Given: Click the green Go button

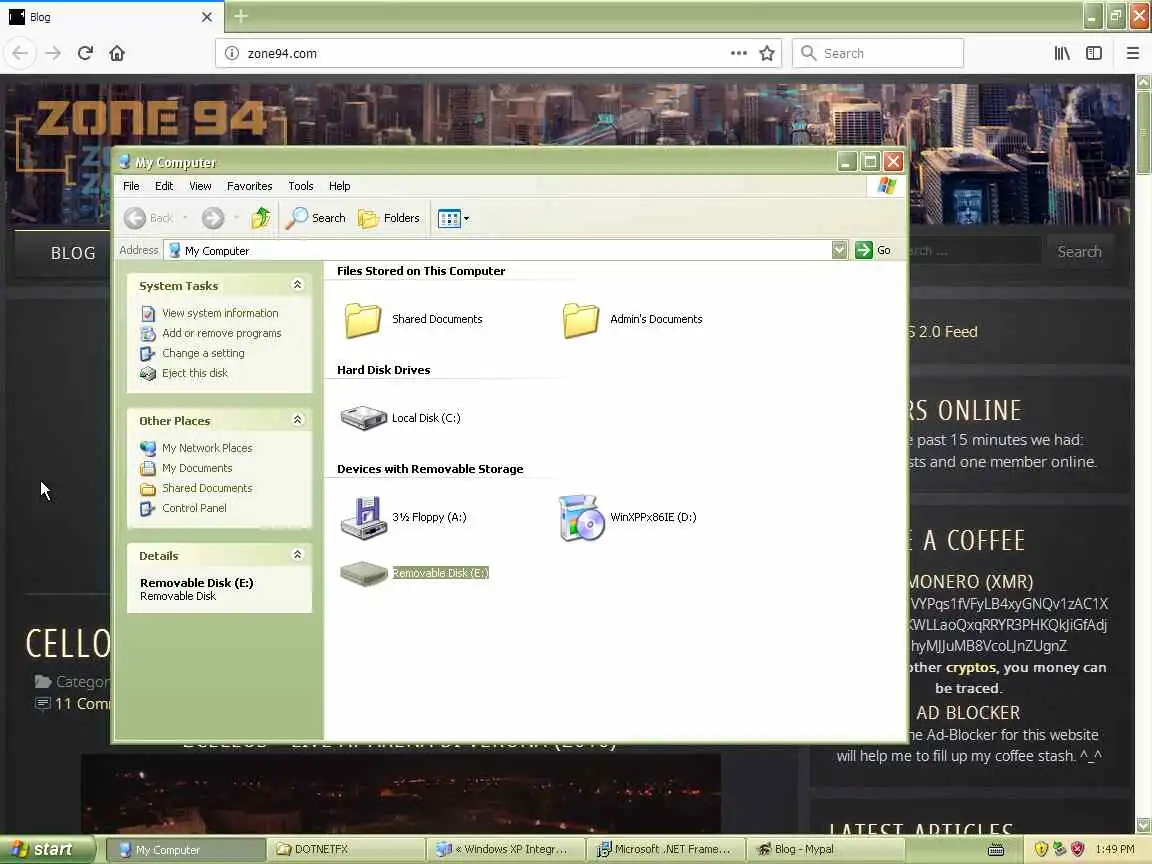Looking at the screenshot, I should click(873, 251).
